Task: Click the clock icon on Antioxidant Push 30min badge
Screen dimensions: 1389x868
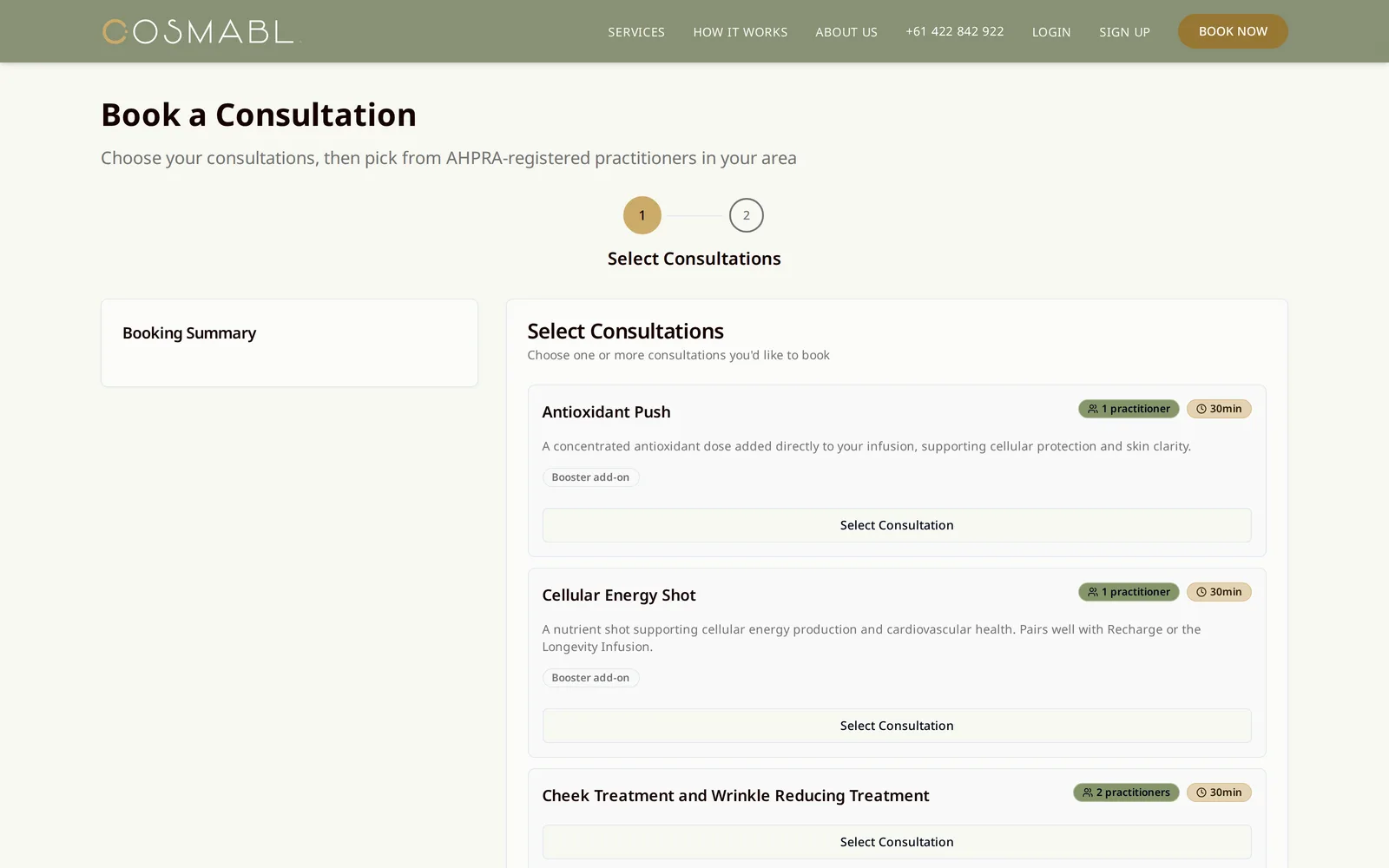Action: tap(1201, 409)
